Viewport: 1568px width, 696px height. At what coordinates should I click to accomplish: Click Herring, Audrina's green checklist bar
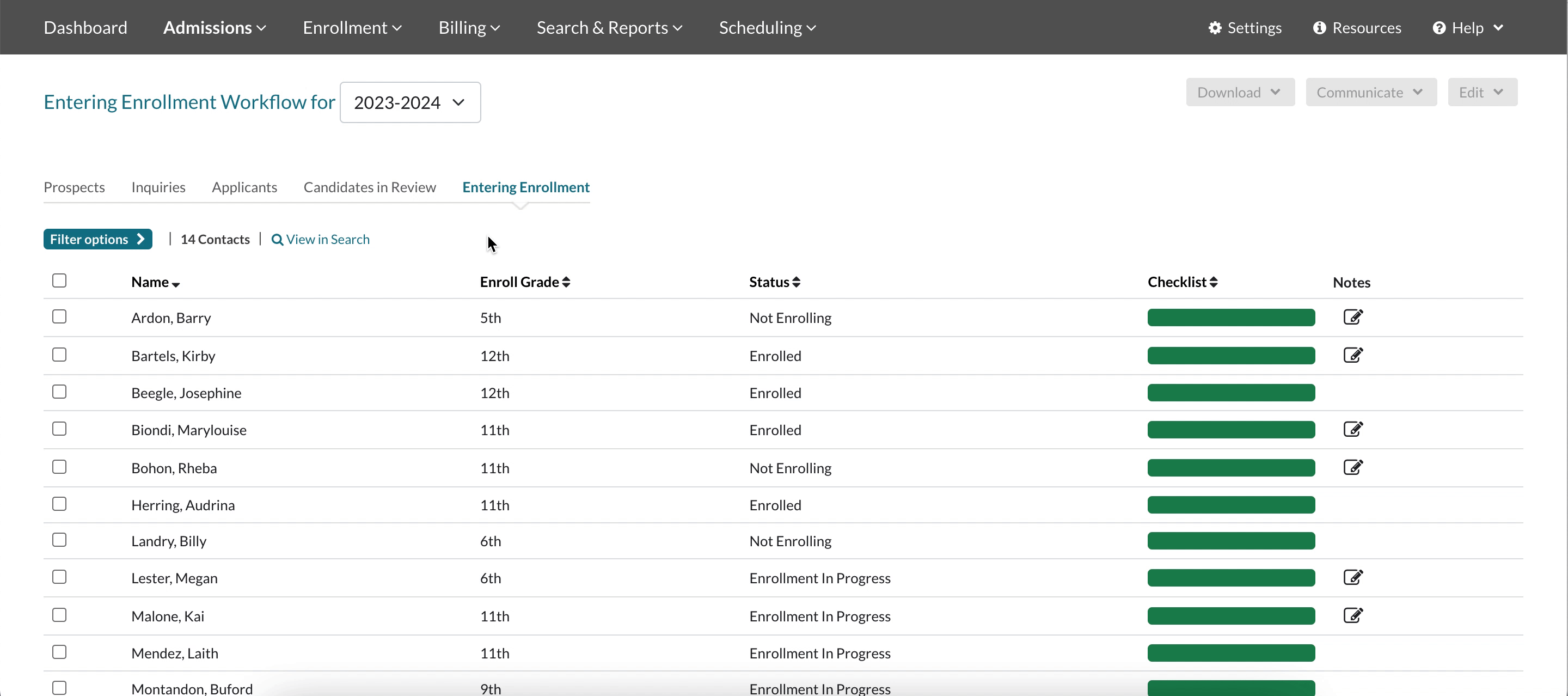pos(1231,505)
